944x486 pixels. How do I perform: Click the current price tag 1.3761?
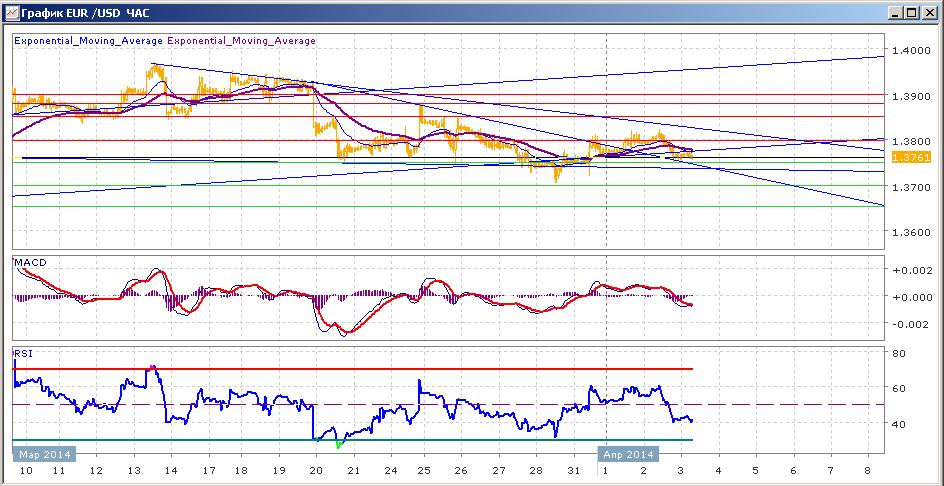pos(910,158)
